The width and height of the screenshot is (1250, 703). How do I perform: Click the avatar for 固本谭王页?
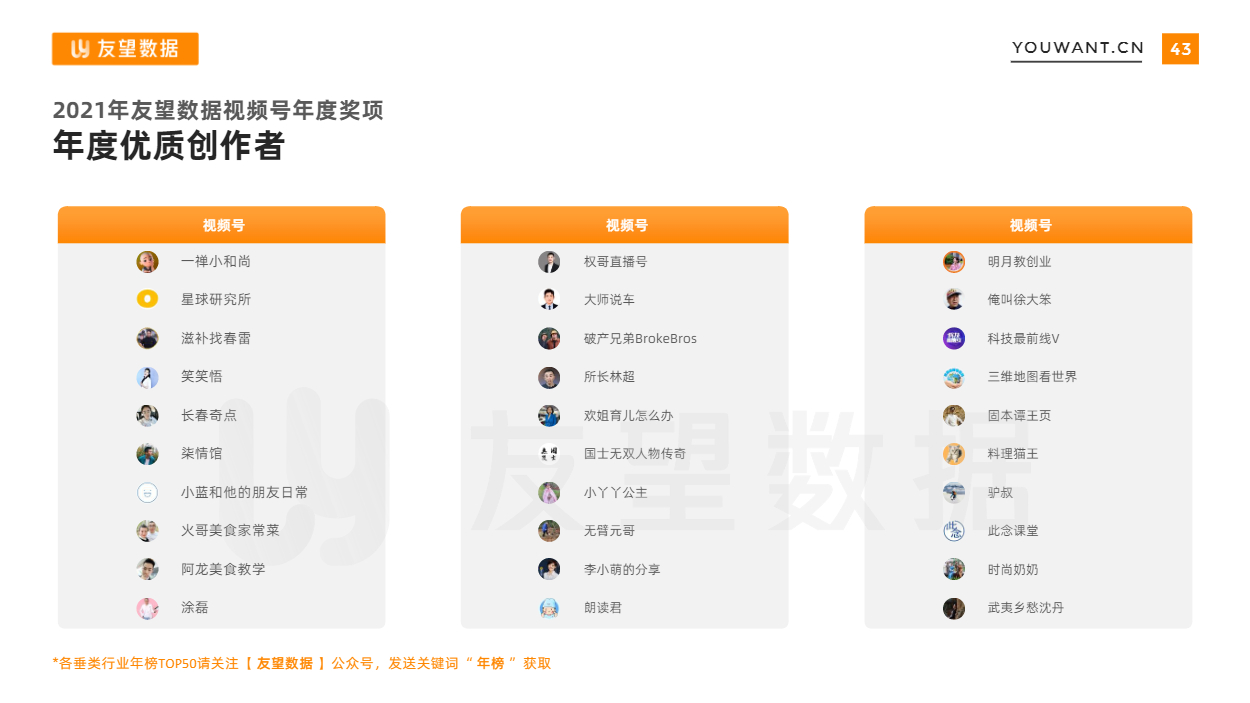click(954, 415)
